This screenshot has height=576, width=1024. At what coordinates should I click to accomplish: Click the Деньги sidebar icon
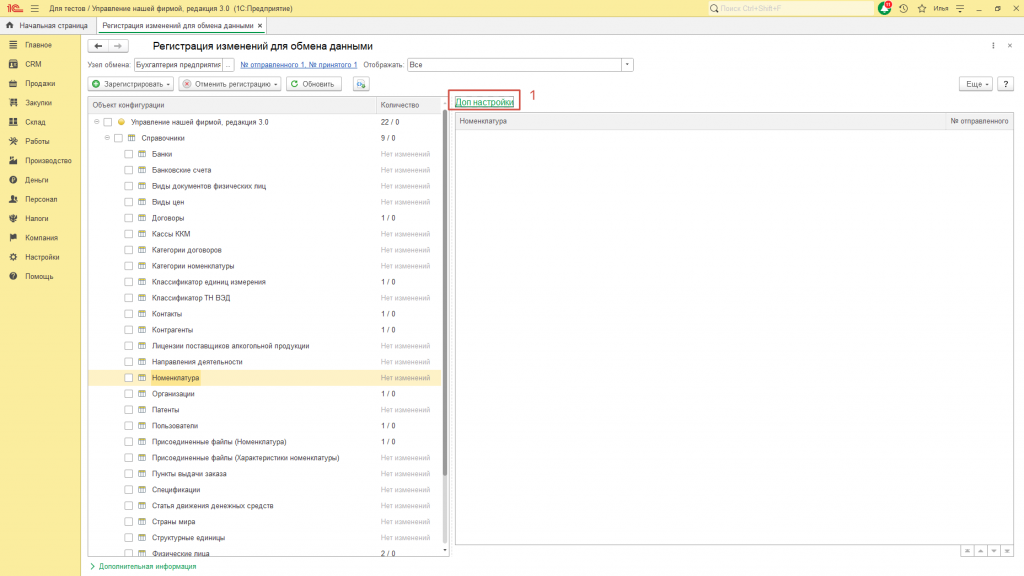point(13,180)
